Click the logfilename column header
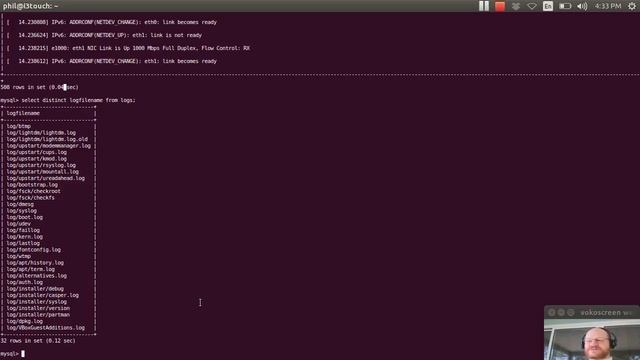This screenshot has height=360, width=640. [x=23, y=113]
